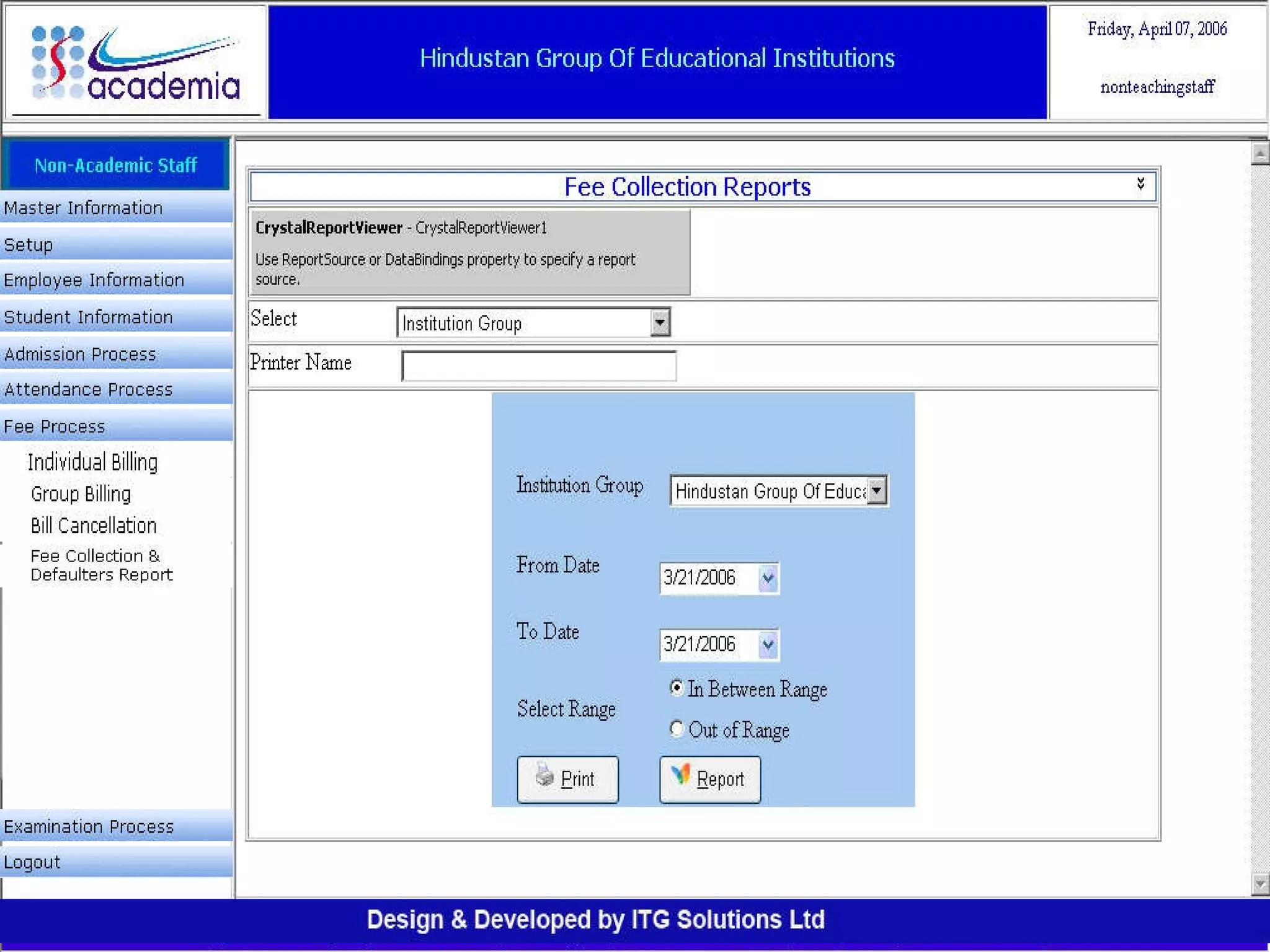Open the Hindustan Group Of Educa dropdown
The height and width of the screenshot is (952, 1270).
tap(876, 491)
